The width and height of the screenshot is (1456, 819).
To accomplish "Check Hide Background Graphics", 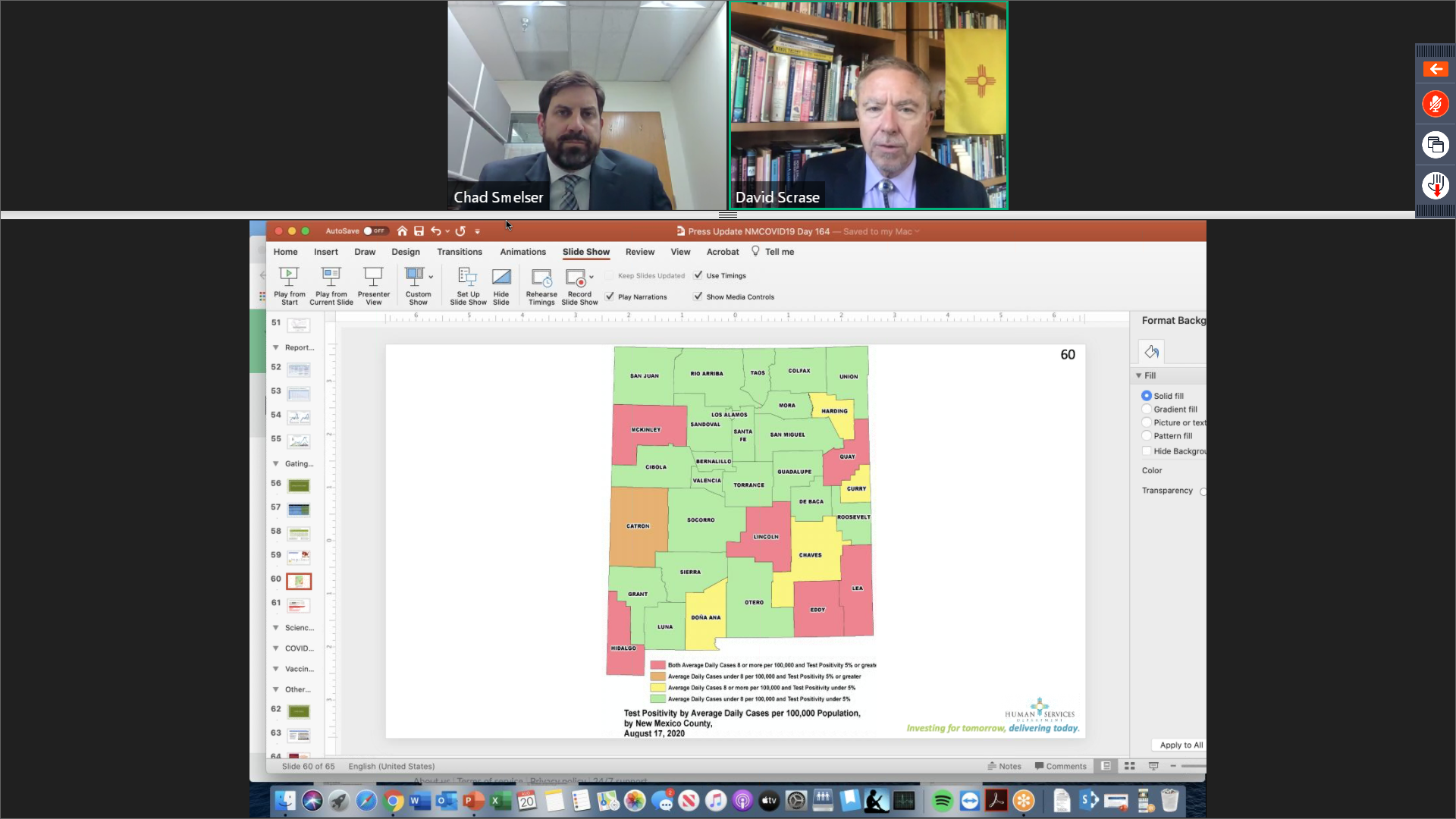I will tap(1147, 451).
